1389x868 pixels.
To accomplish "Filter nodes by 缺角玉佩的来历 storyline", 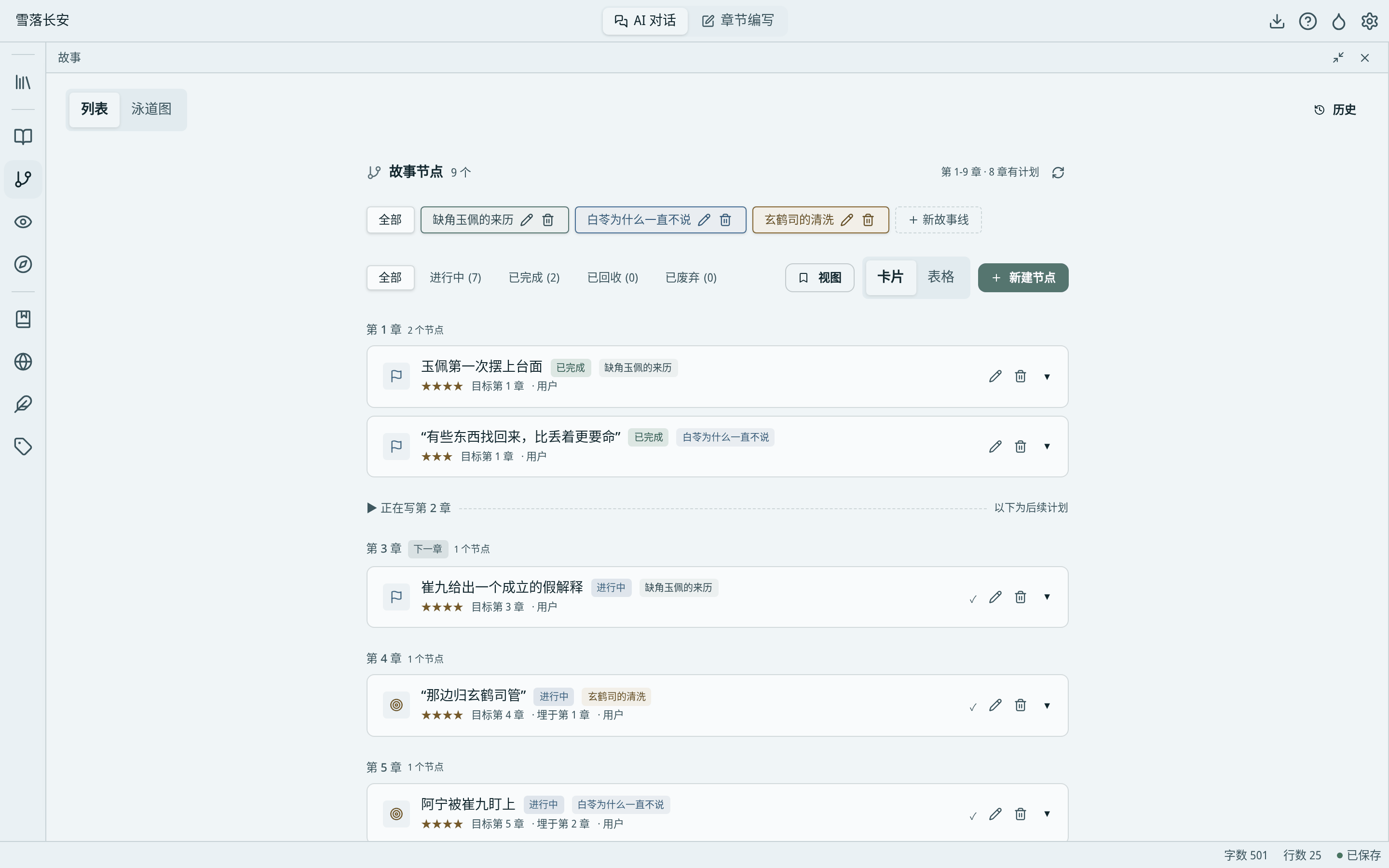I will [472, 220].
